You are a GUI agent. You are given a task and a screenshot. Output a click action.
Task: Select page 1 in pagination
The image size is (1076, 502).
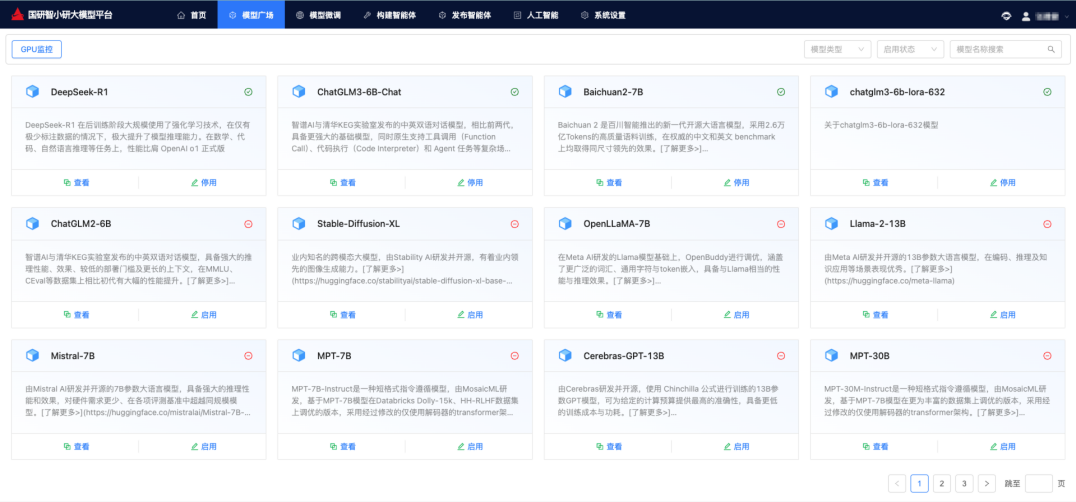(x=920, y=483)
